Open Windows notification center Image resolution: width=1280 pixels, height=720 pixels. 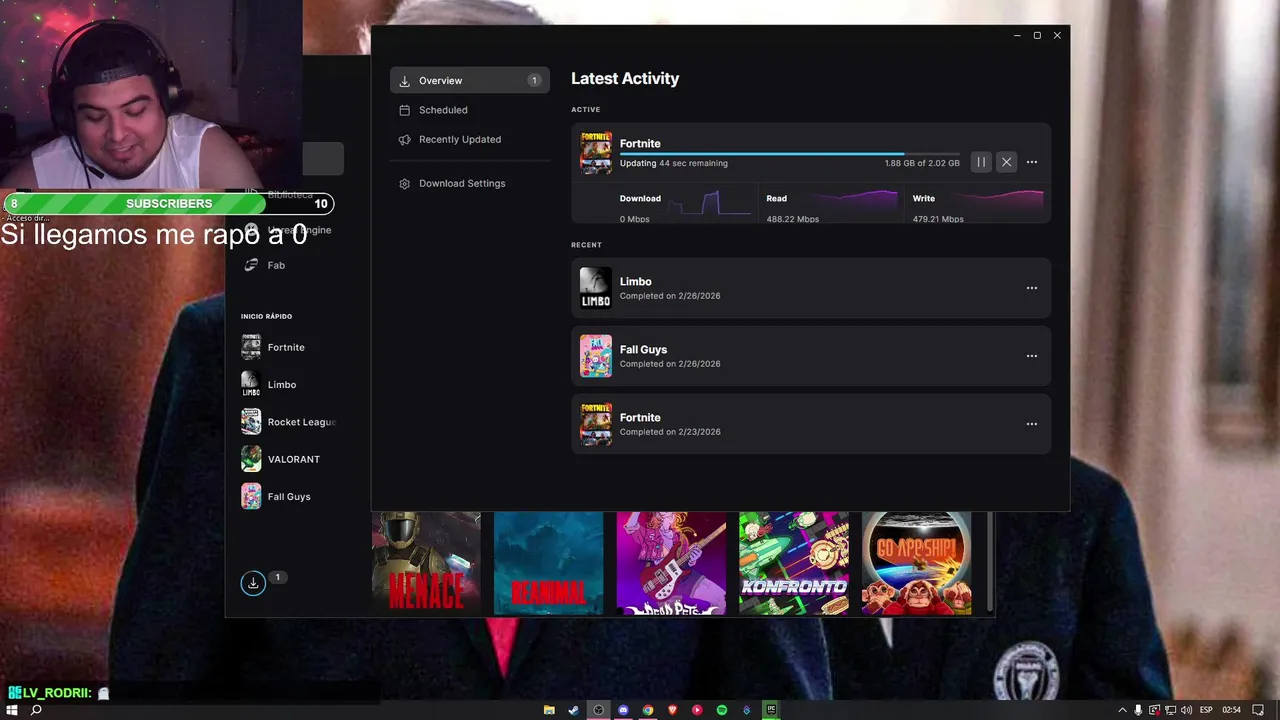pyautogui.click(x=1258, y=710)
